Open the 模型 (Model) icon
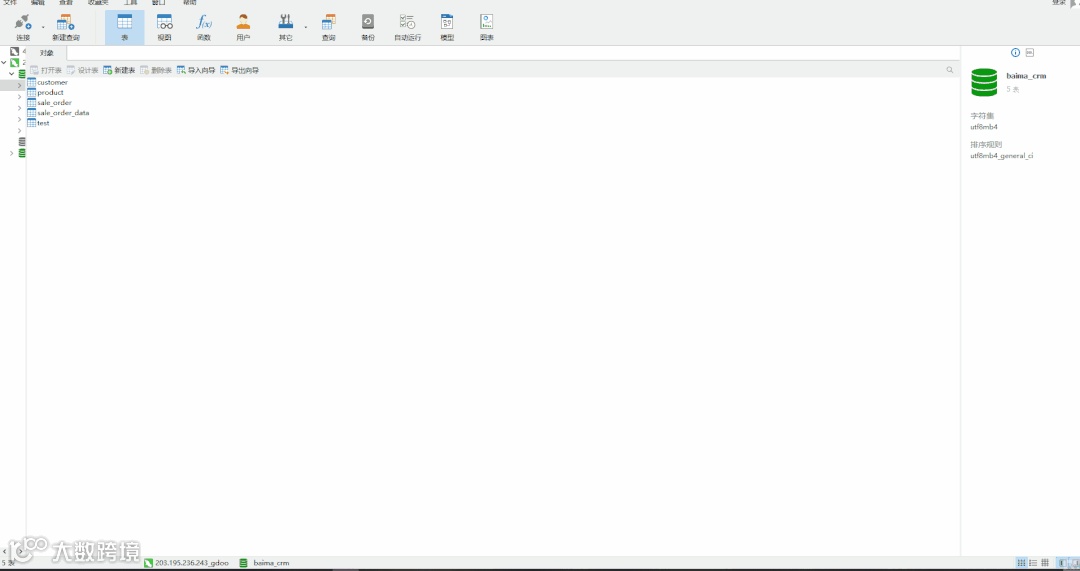 click(x=447, y=28)
